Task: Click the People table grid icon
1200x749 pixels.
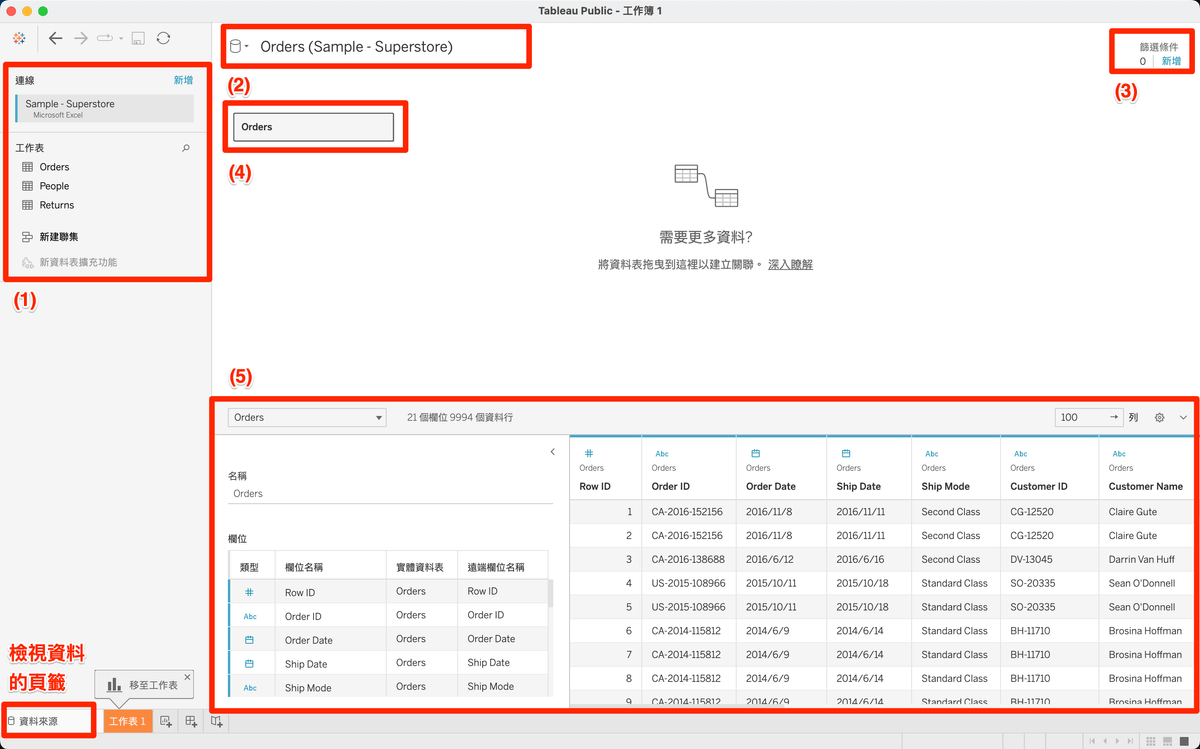Action: click(x=28, y=186)
